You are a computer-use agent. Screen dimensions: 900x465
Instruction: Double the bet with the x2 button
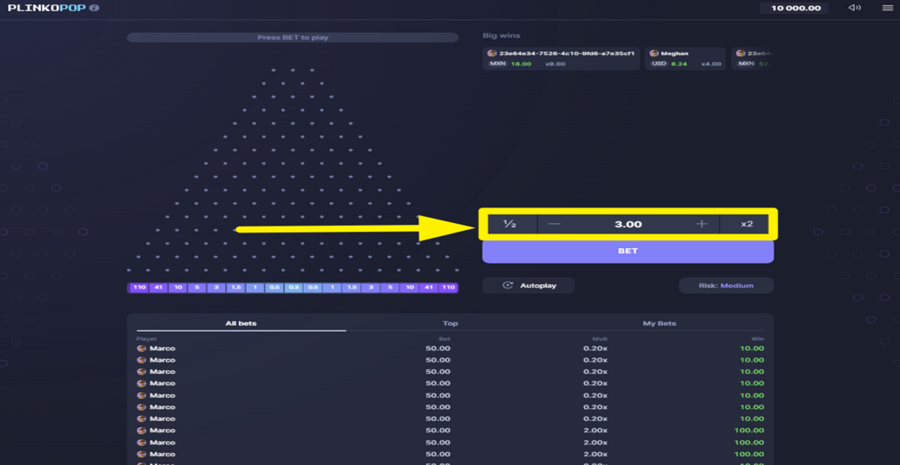click(x=746, y=224)
